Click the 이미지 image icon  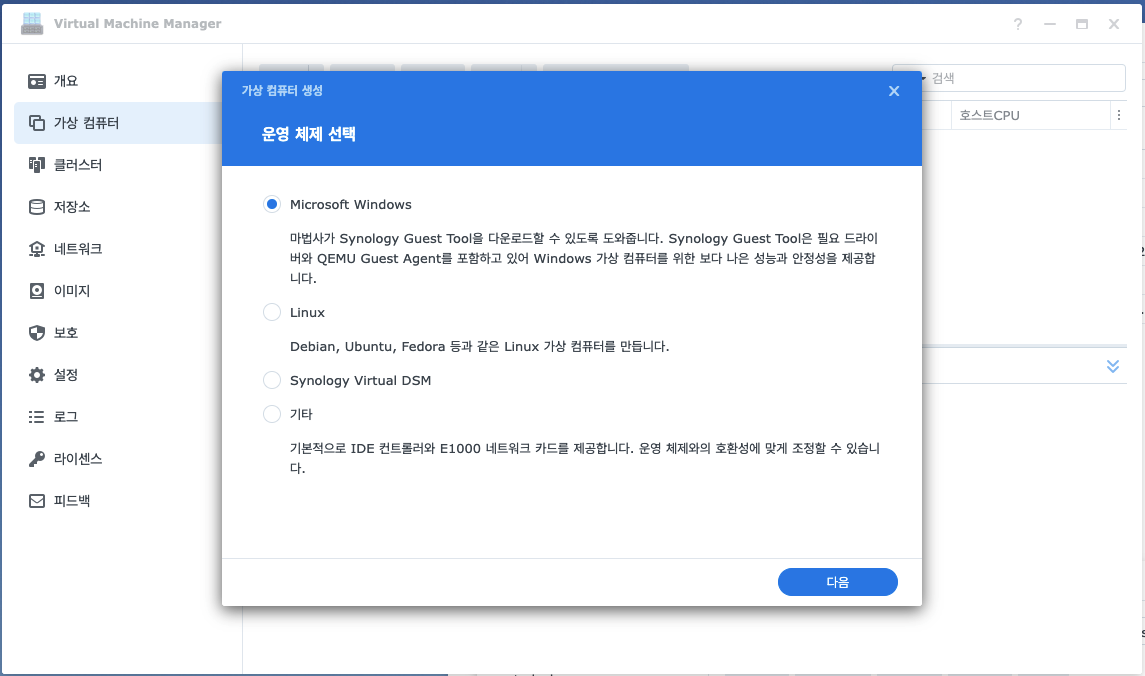[37, 291]
